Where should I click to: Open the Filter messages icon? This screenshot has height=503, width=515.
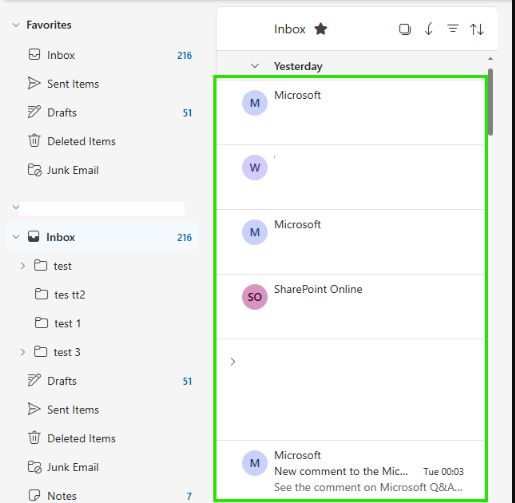pos(452,29)
